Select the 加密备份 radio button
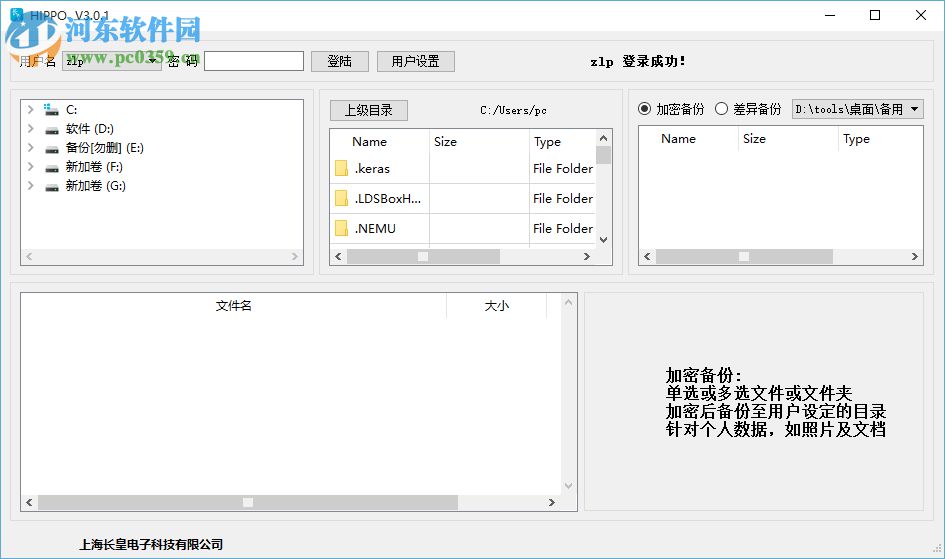Viewport: 945px width, 559px height. 644,108
